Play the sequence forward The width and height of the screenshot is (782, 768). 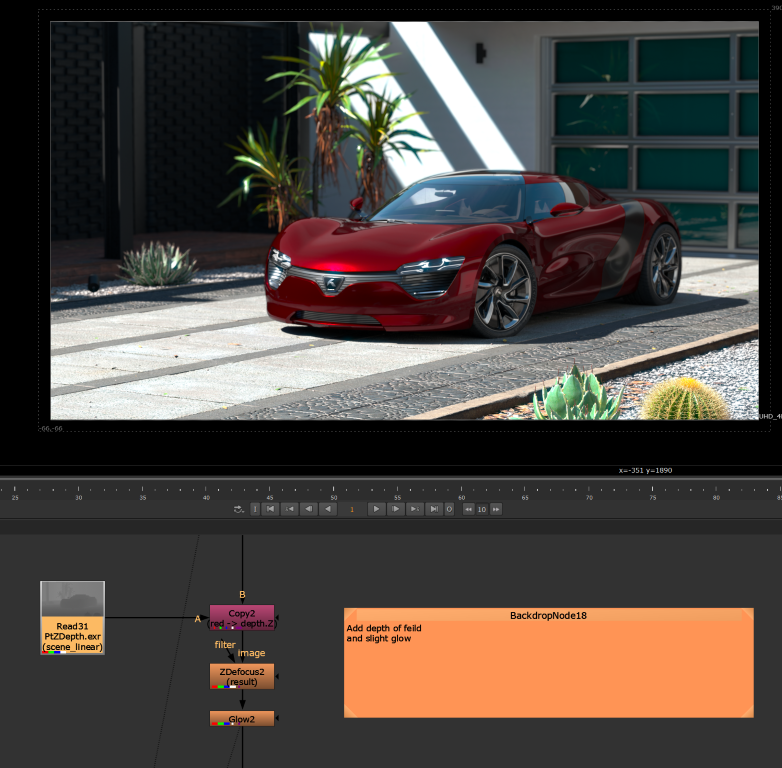tap(376, 509)
